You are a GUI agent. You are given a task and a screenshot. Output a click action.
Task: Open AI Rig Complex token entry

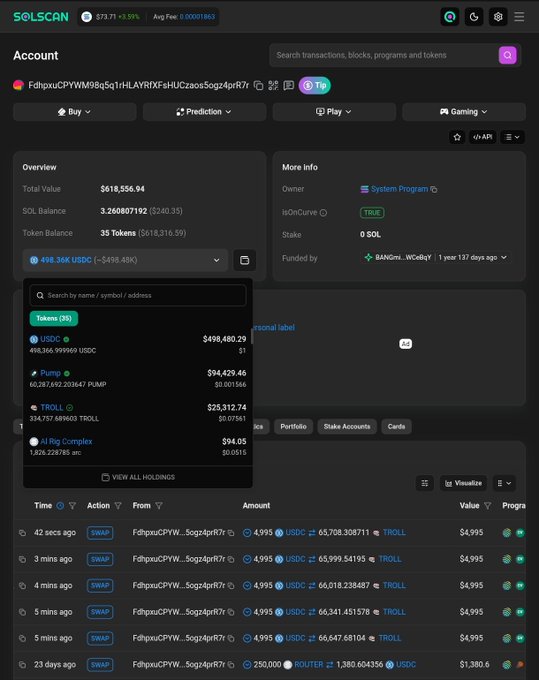tap(66, 441)
